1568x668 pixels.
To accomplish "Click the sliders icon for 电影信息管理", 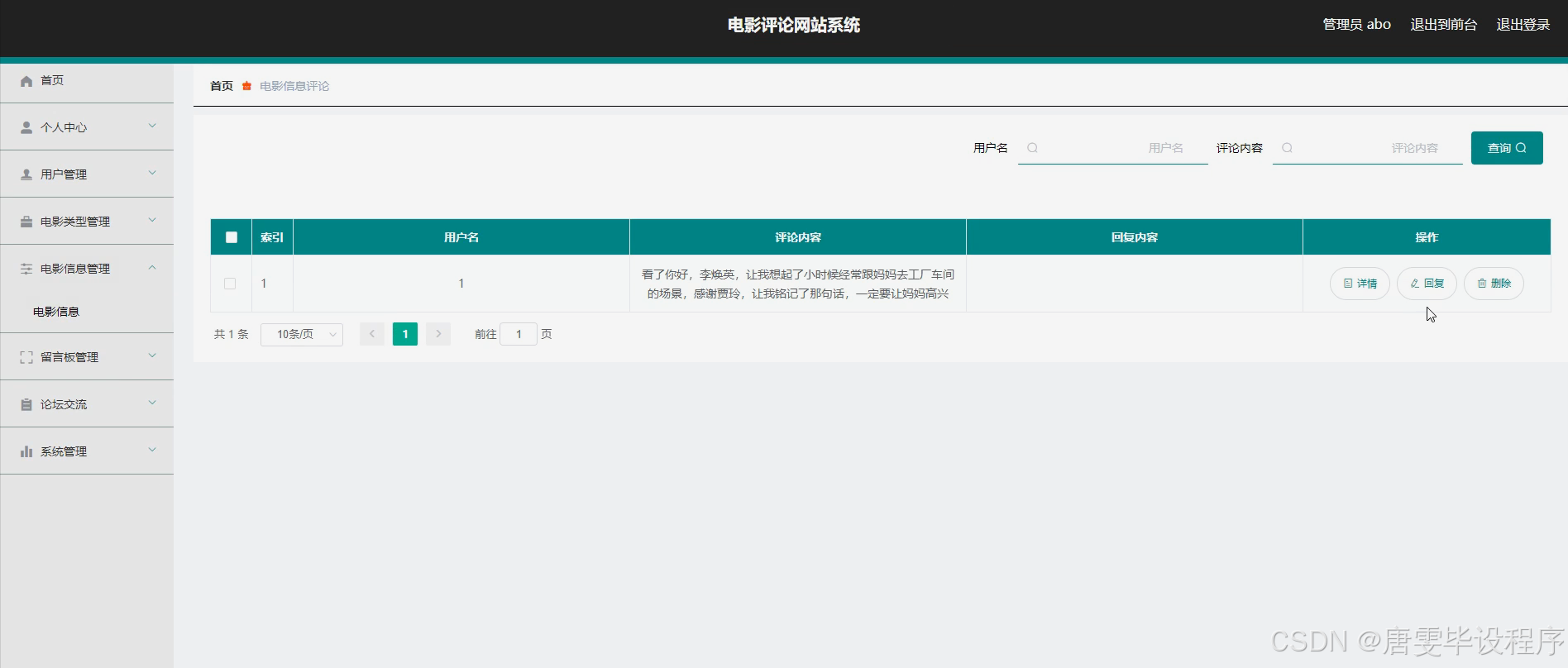I will click(x=26, y=269).
